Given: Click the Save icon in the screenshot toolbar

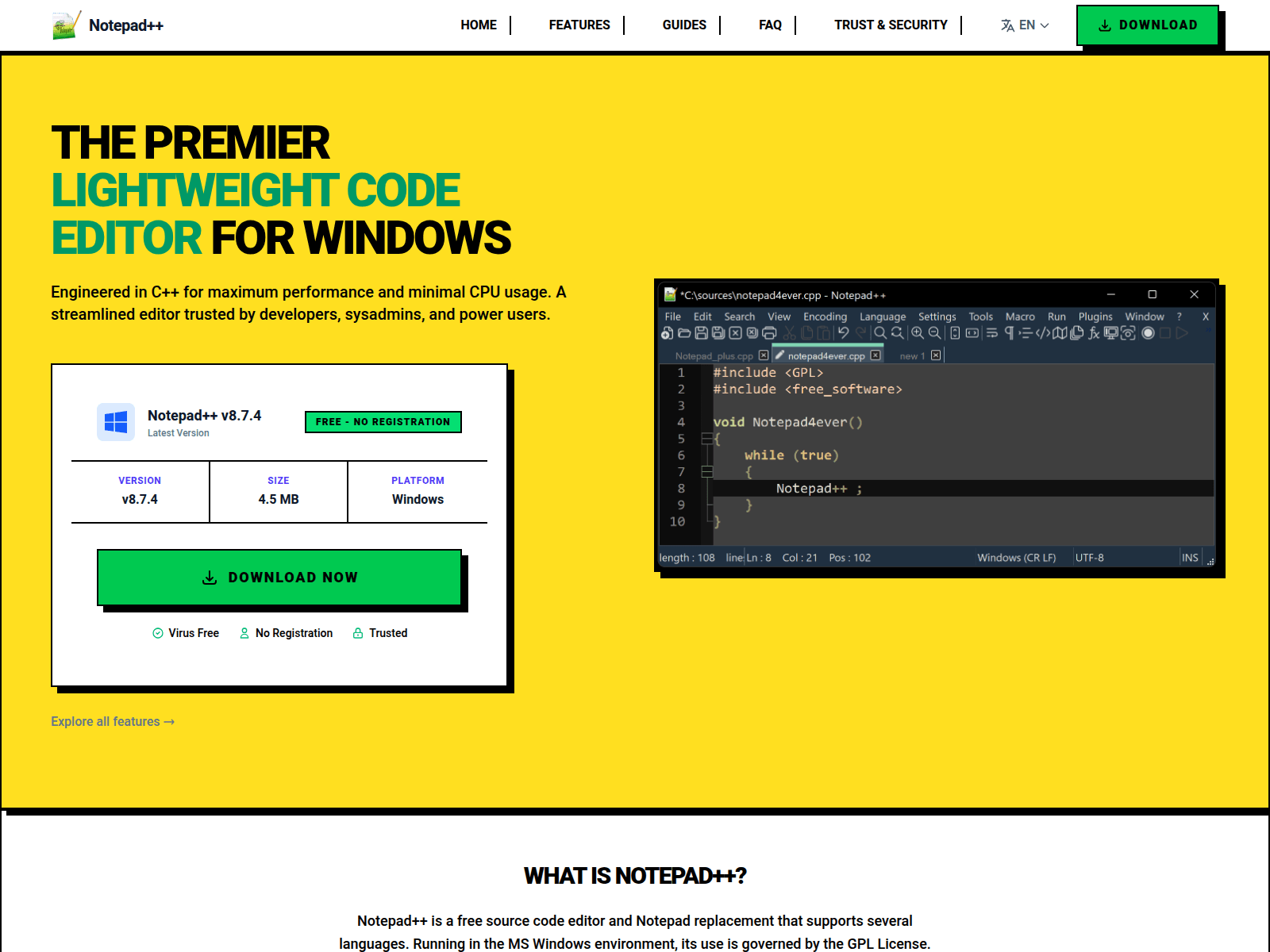Looking at the screenshot, I should pos(702,333).
